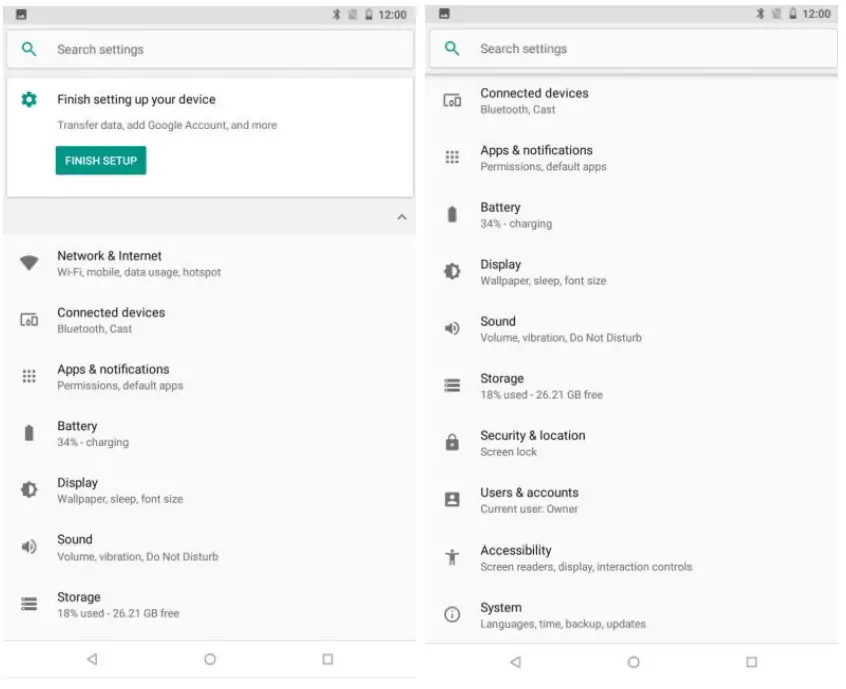846x689 pixels.
Task: Click the account icon for Users & accounts
Action: click(x=452, y=500)
